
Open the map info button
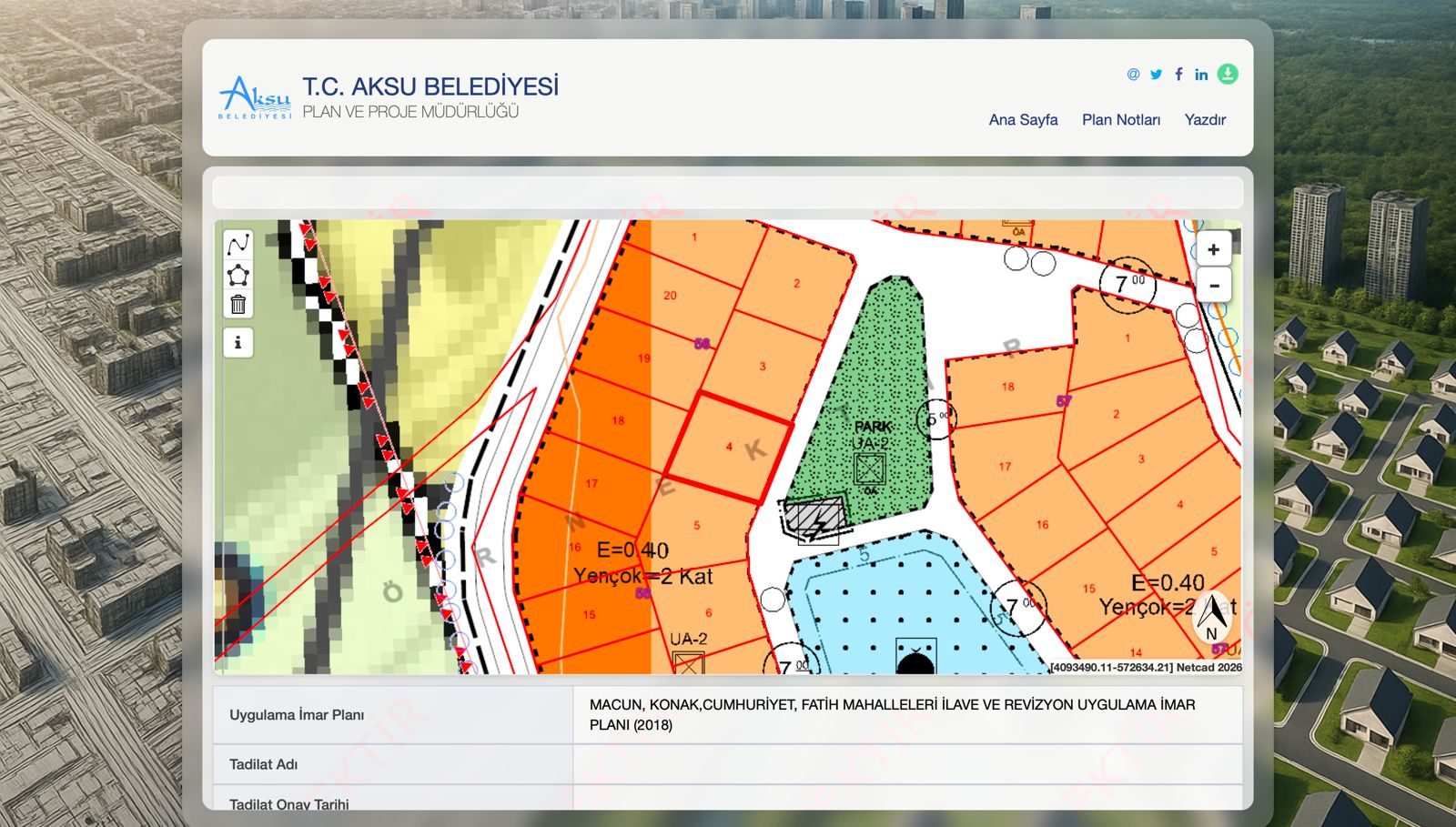(x=238, y=343)
